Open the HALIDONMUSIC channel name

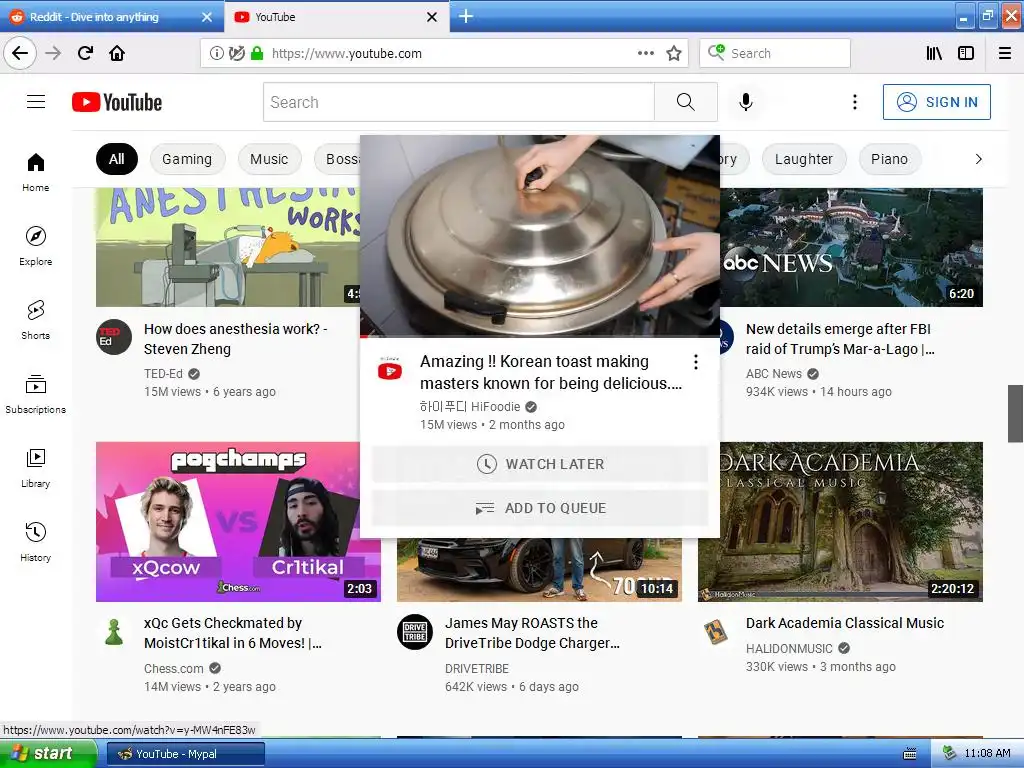coord(789,648)
